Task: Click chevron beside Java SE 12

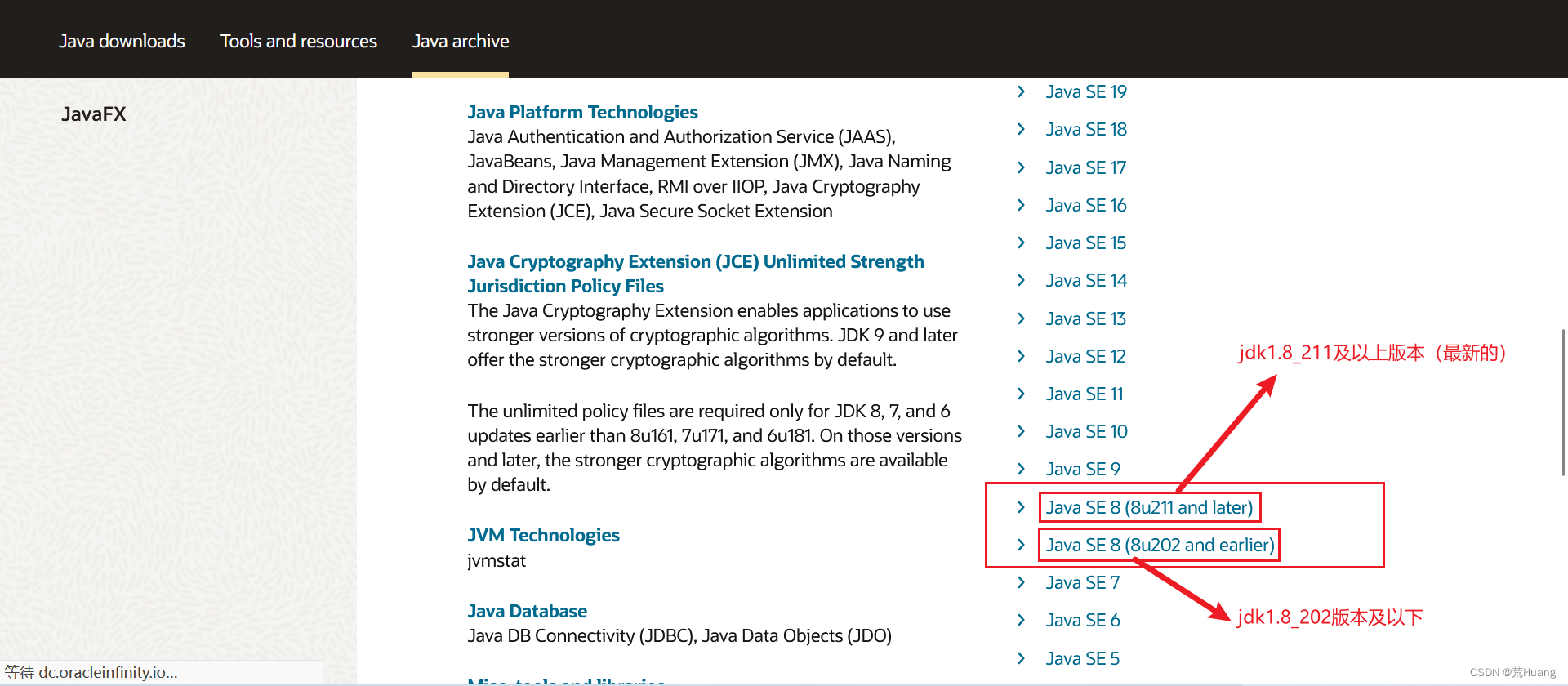Action: tap(1021, 356)
